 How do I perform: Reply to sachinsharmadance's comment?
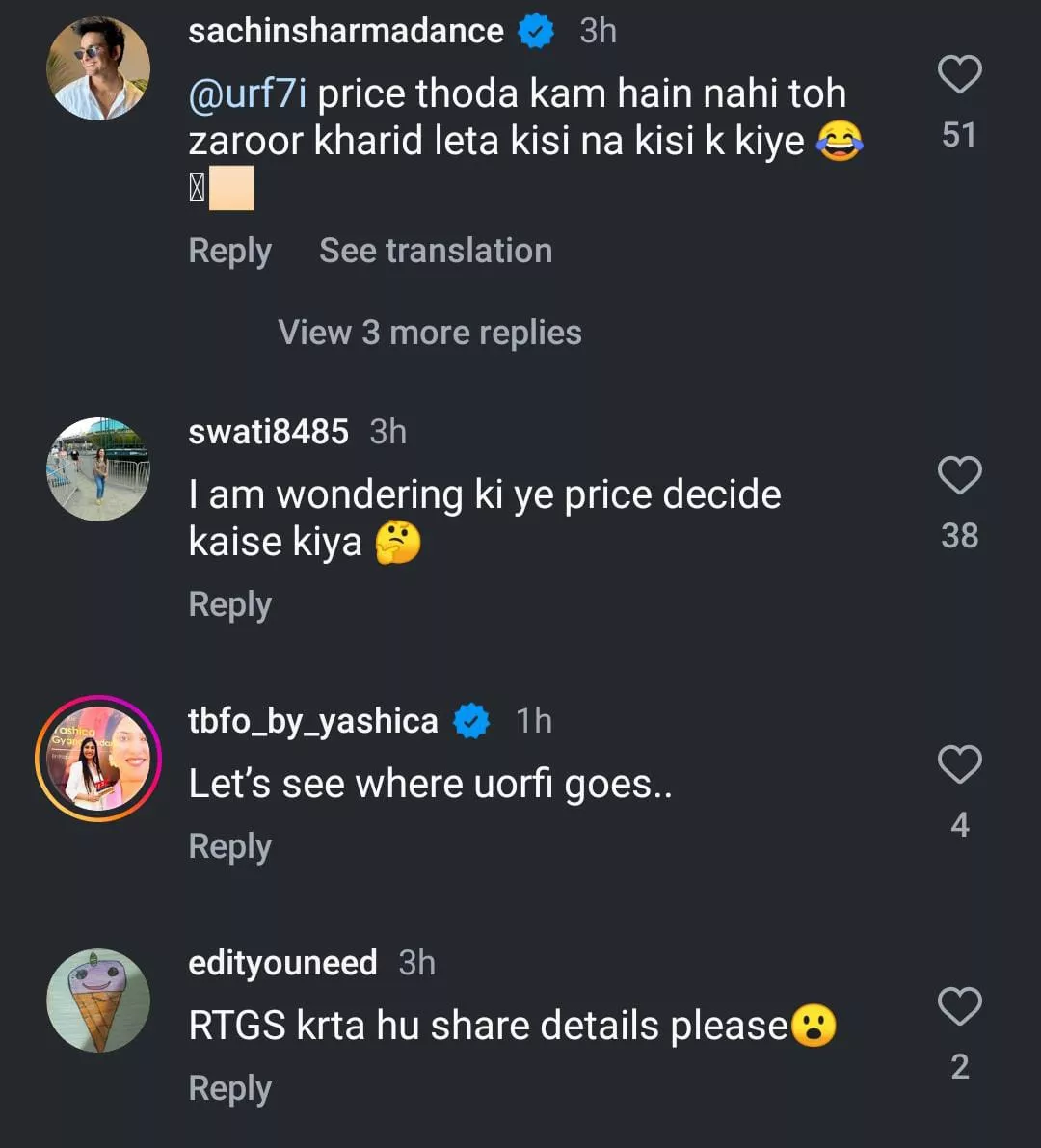coord(230,251)
